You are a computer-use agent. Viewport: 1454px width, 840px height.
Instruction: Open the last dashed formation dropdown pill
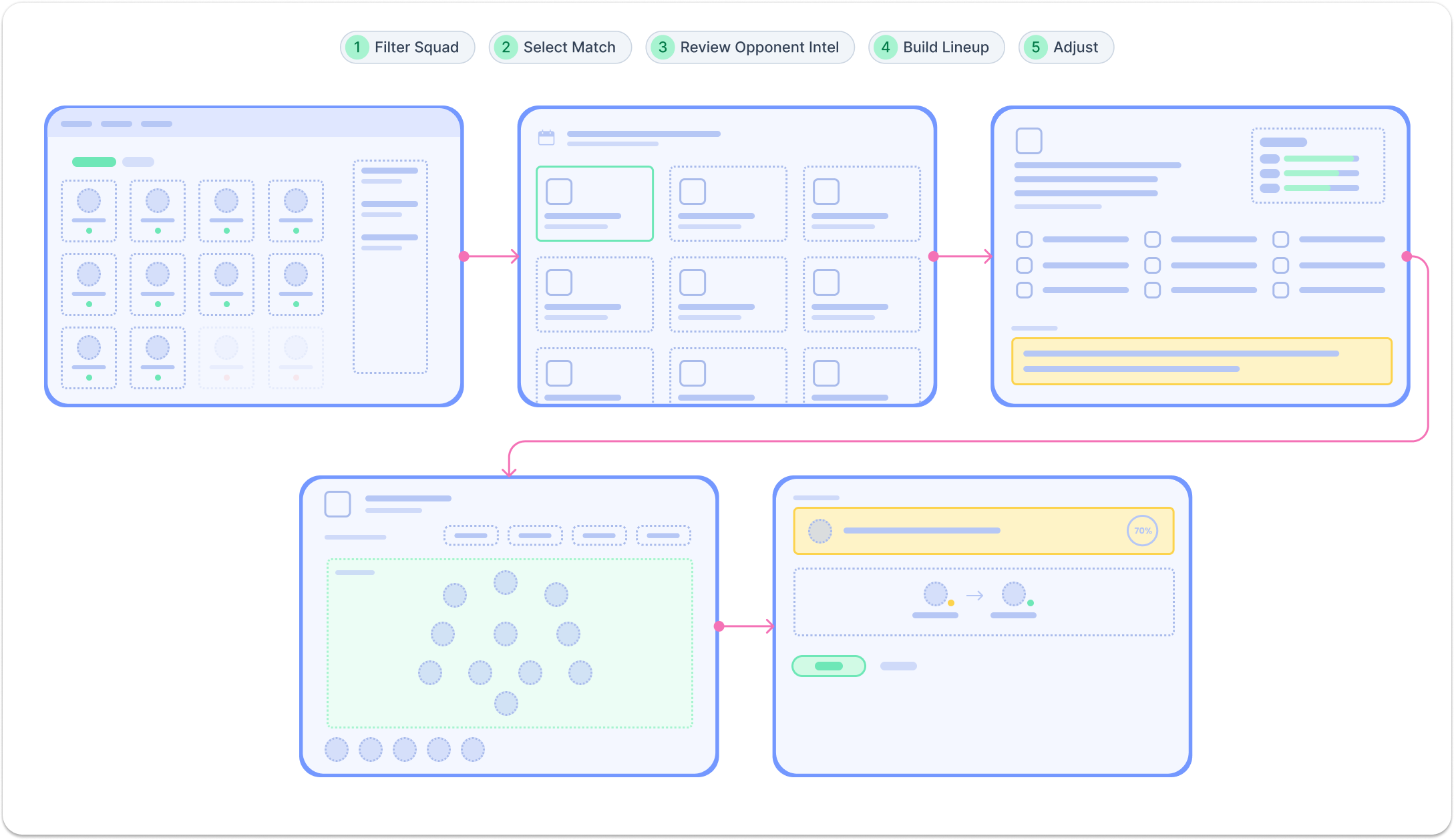[663, 536]
